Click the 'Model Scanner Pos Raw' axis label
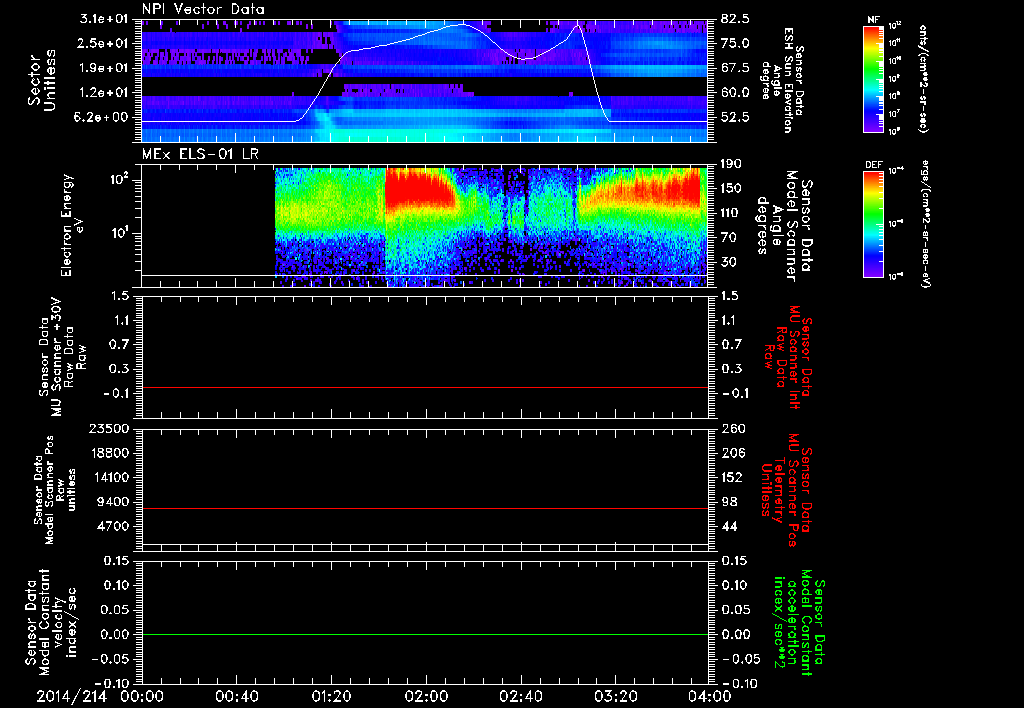The width and height of the screenshot is (1024, 708). tap(55, 490)
